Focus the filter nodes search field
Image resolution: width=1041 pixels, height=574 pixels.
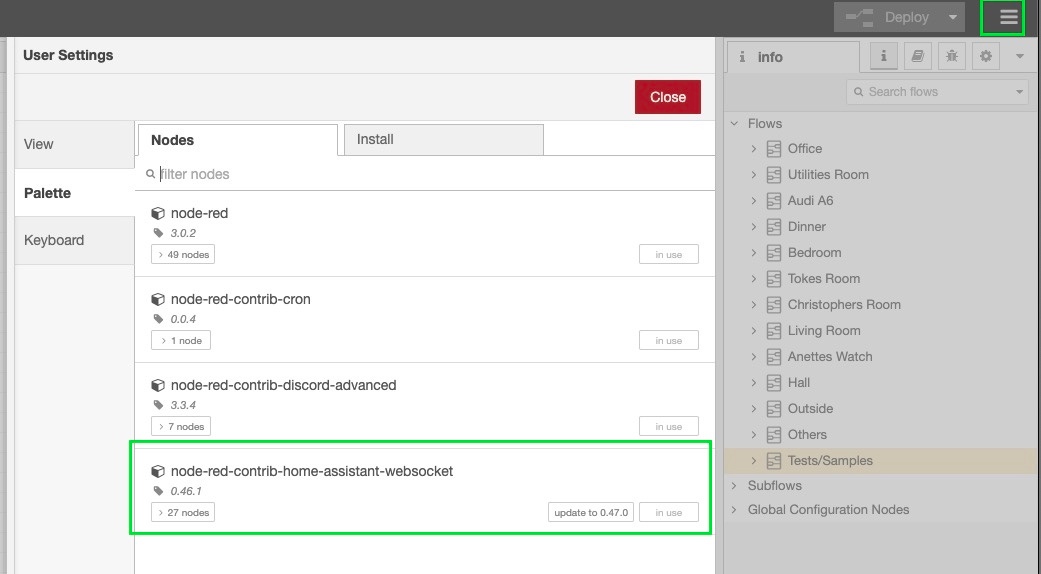[x=430, y=174]
